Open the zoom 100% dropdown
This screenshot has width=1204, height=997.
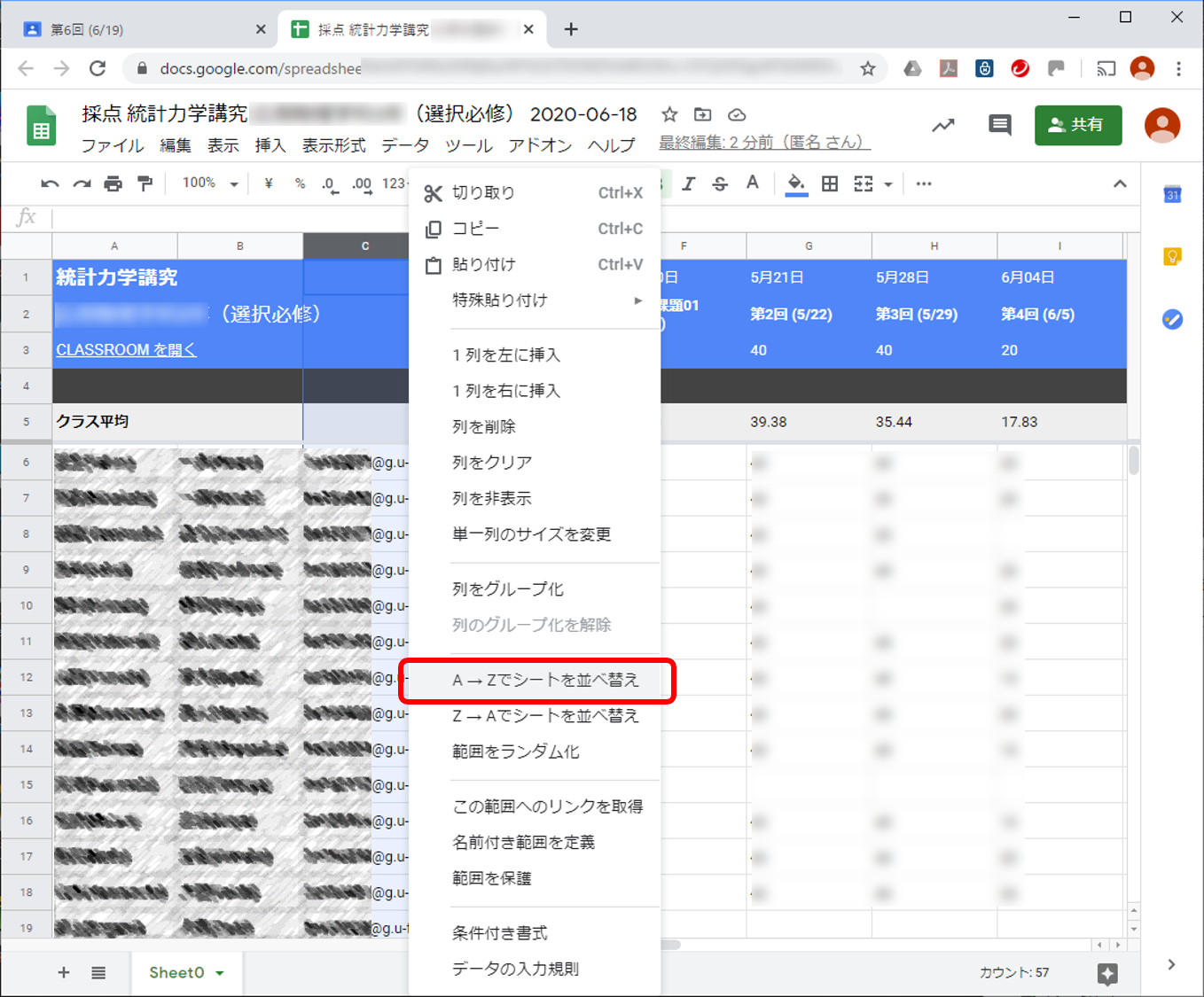tap(210, 183)
